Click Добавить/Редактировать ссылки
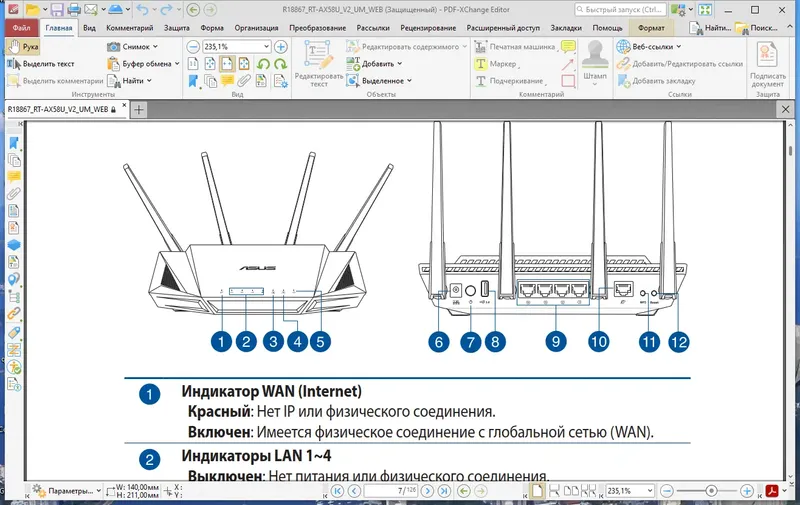Screen dimensions: 800x505 [680, 64]
